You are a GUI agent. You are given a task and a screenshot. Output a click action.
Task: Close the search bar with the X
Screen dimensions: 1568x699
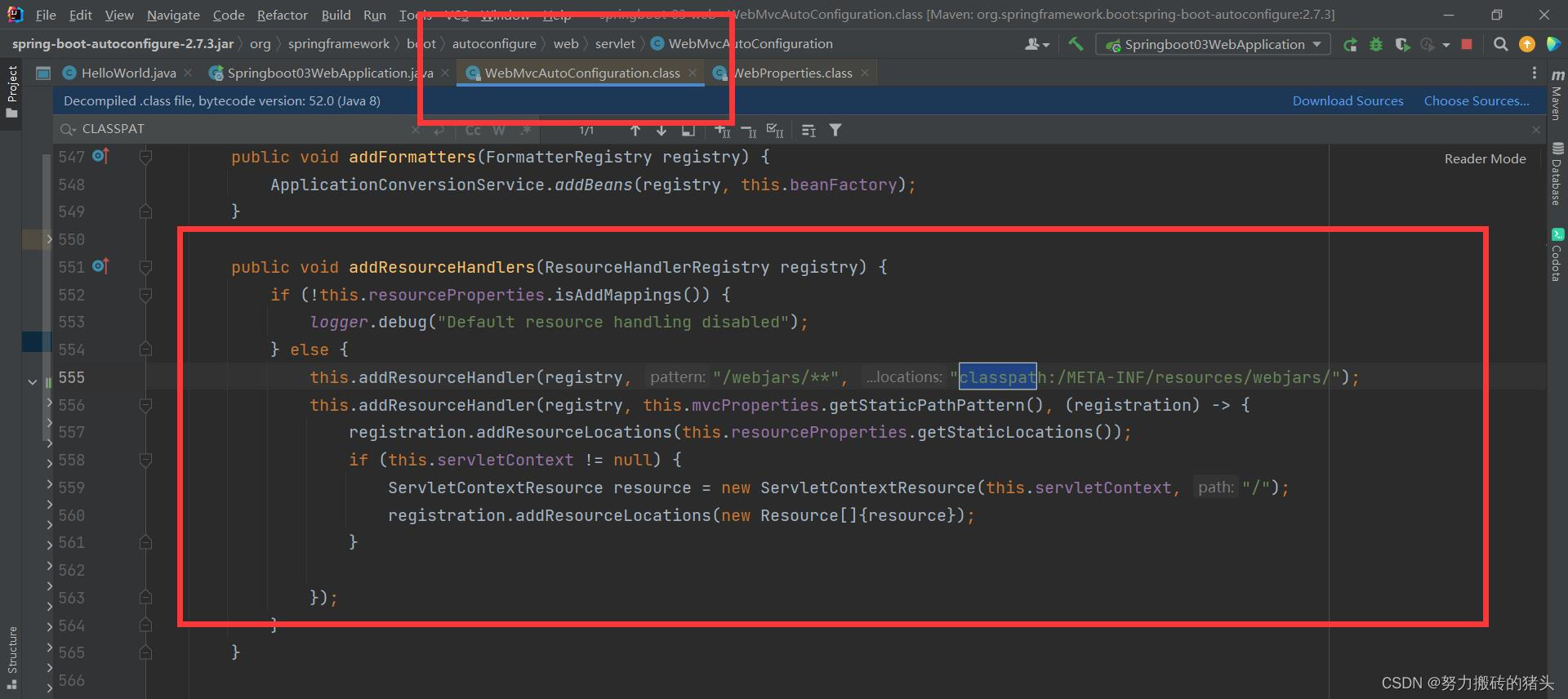1535,130
